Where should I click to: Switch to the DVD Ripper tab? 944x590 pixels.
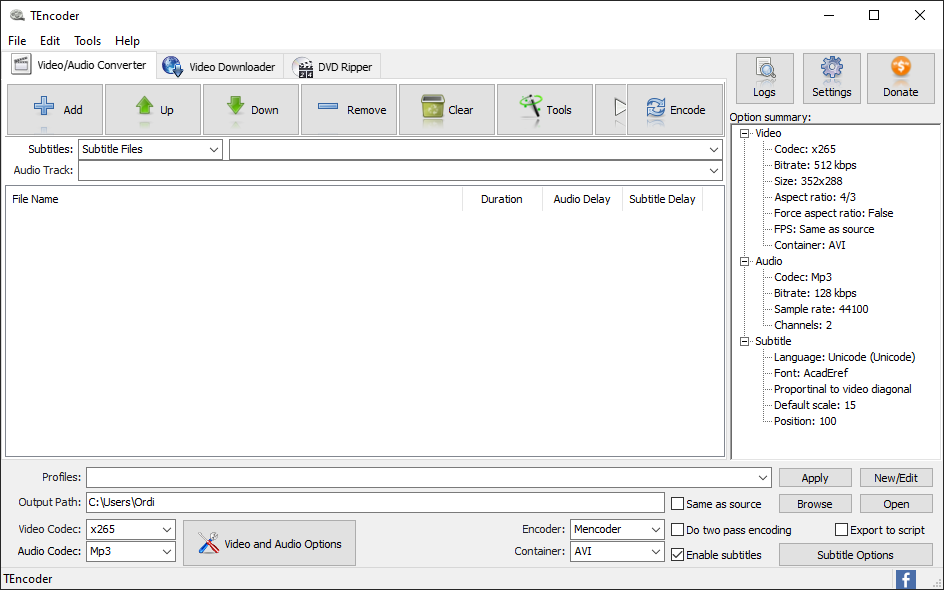point(332,67)
